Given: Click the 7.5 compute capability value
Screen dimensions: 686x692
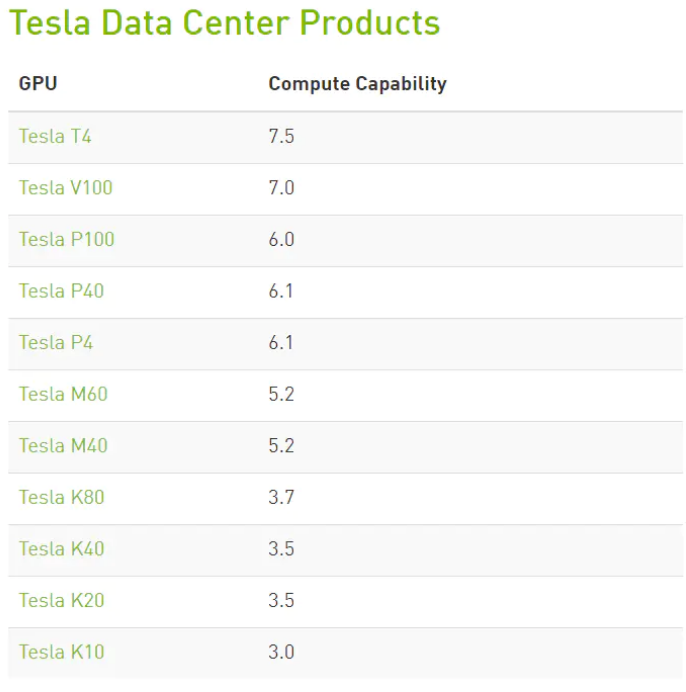Looking at the screenshot, I should pos(281,136).
